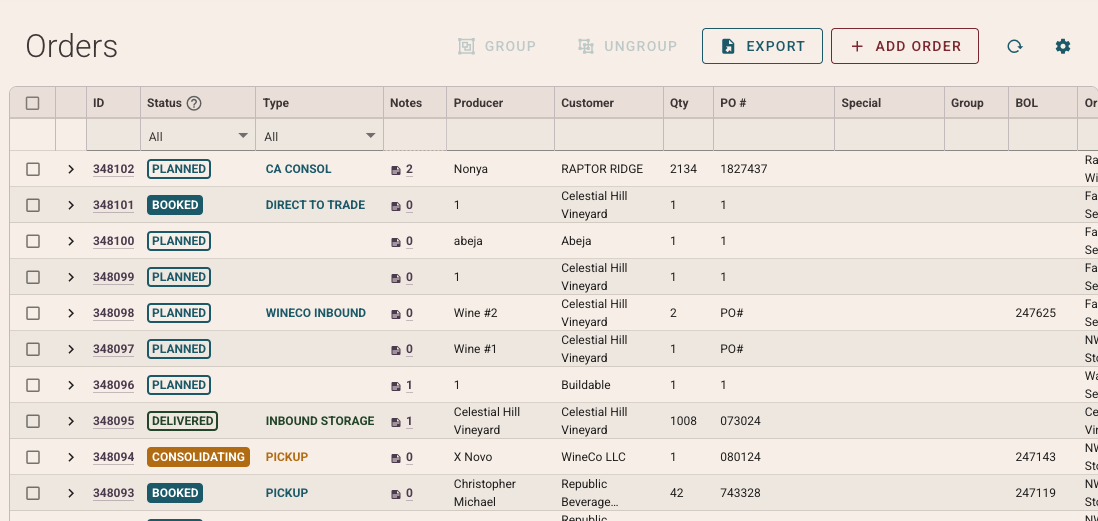
Task: Click the WINECO INBOUND type text
Action: [x=316, y=313]
